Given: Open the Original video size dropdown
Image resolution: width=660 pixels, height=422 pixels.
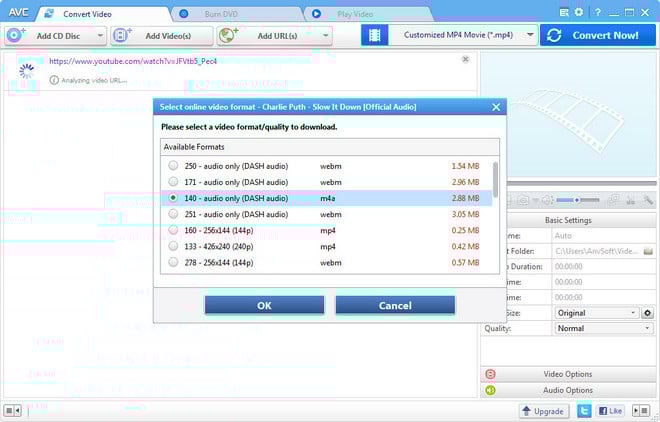Looking at the screenshot, I should click(x=596, y=313).
